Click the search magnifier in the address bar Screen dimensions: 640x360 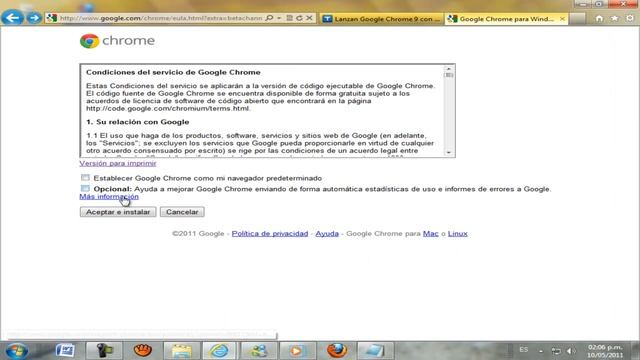[x=269, y=18]
